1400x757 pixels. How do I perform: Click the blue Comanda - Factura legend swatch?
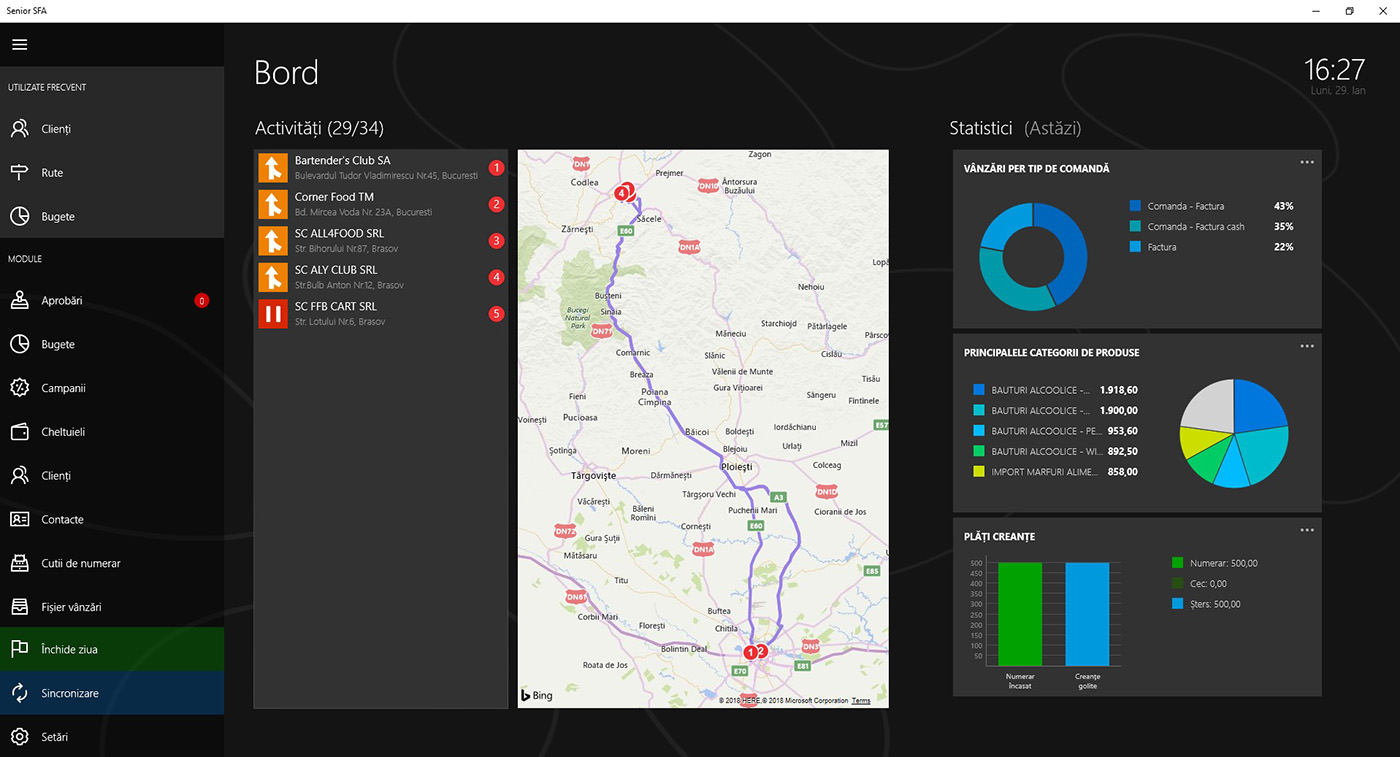[x=1135, y=206]
